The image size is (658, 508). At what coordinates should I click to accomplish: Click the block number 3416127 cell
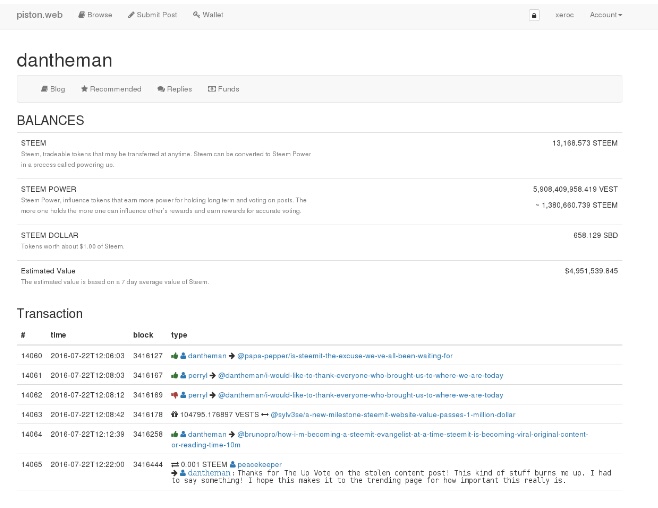pos(148,356)
